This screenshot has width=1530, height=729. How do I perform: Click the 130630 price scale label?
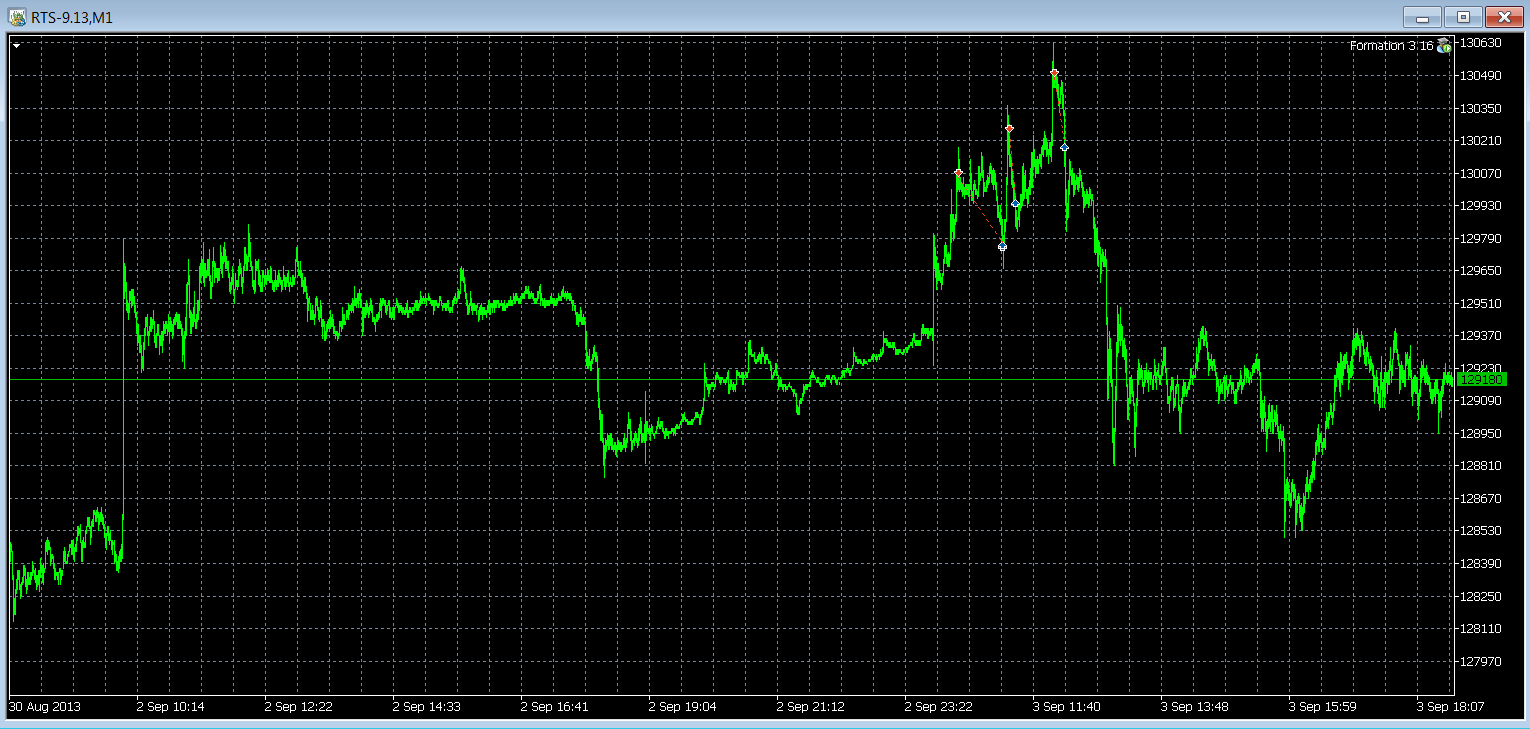point(1481,43)
